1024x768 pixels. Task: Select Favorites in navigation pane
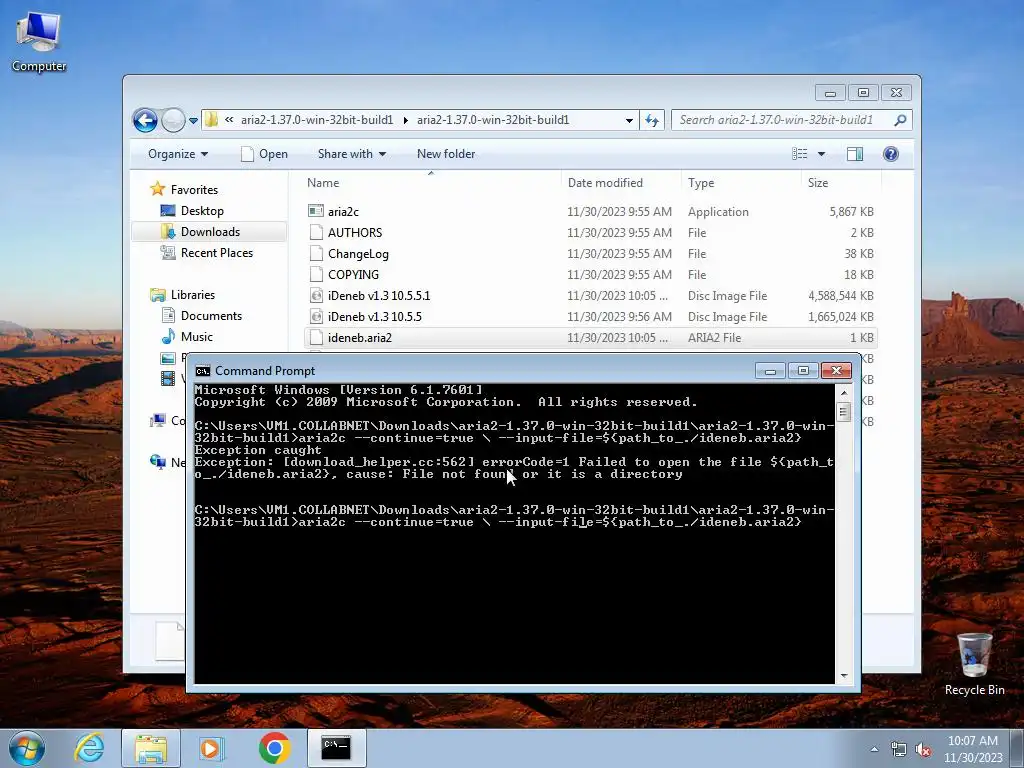(194, 190)
